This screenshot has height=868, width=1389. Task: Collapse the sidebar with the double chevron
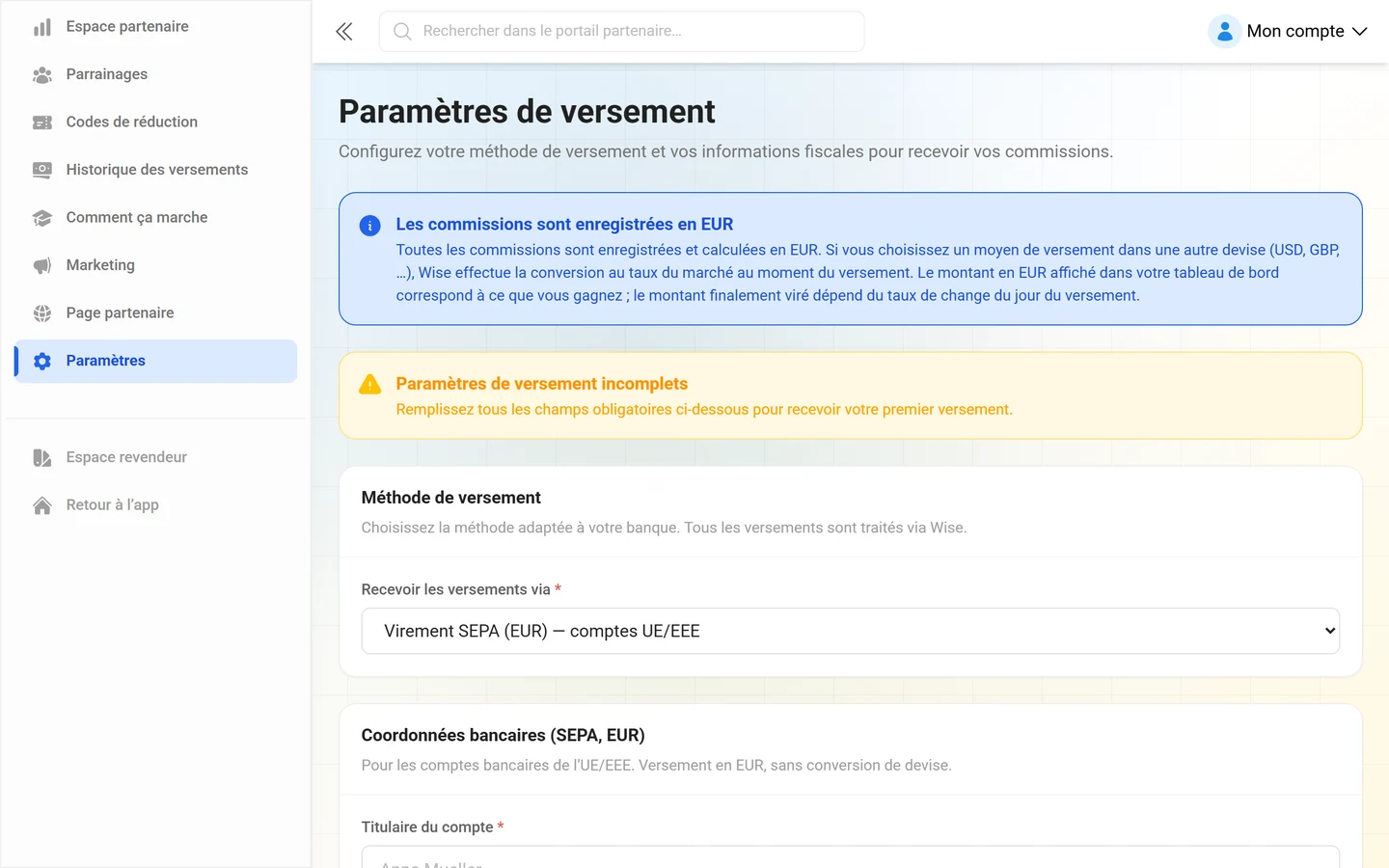point(344,32)
